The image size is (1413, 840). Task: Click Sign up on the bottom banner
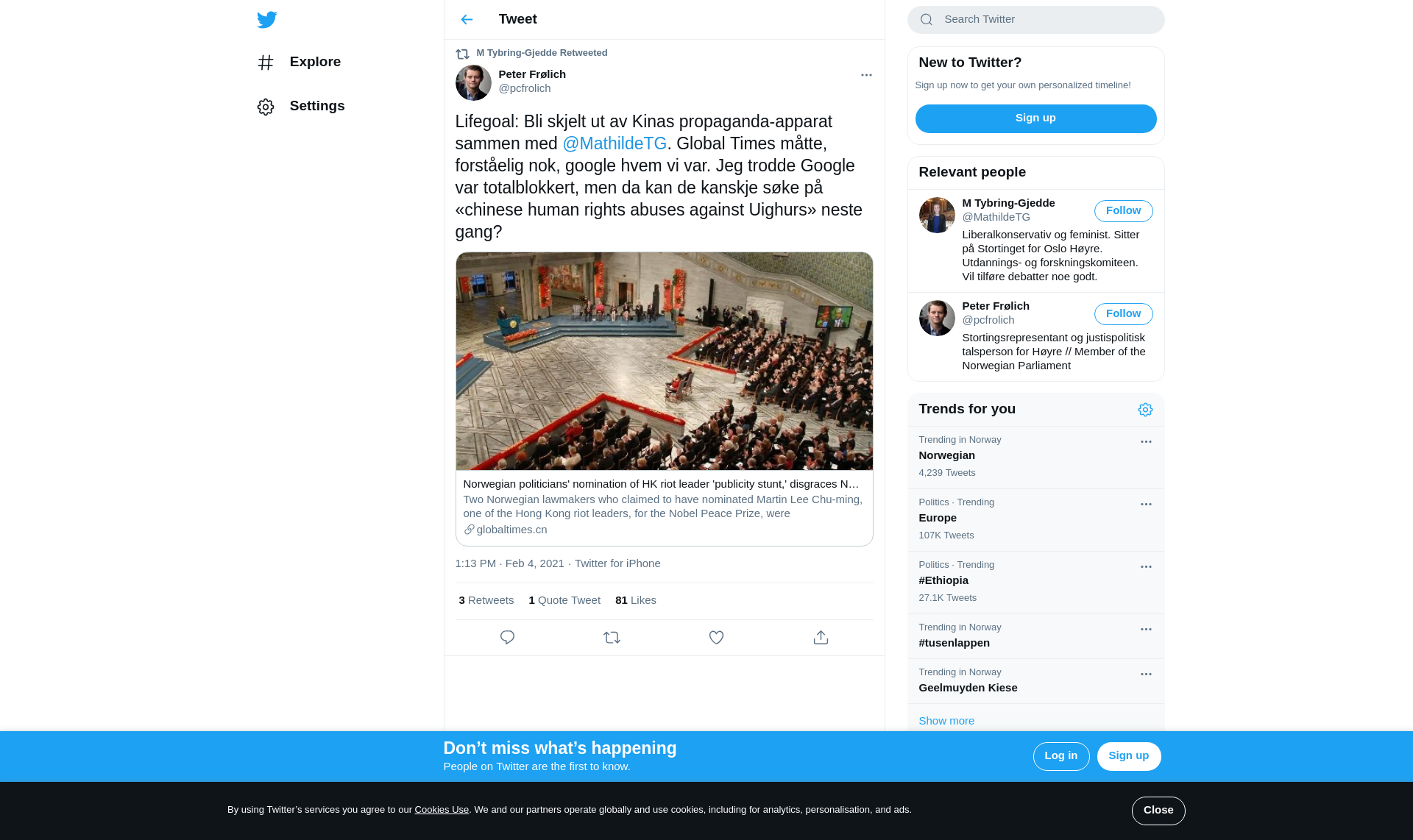[x=1128, y=756]
